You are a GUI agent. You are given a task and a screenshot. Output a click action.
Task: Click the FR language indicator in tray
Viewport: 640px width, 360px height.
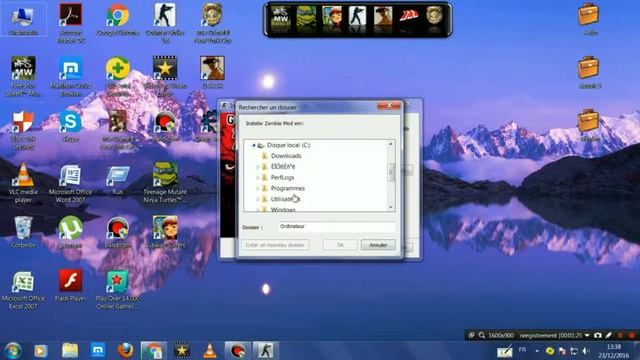(x=522, y=350)
